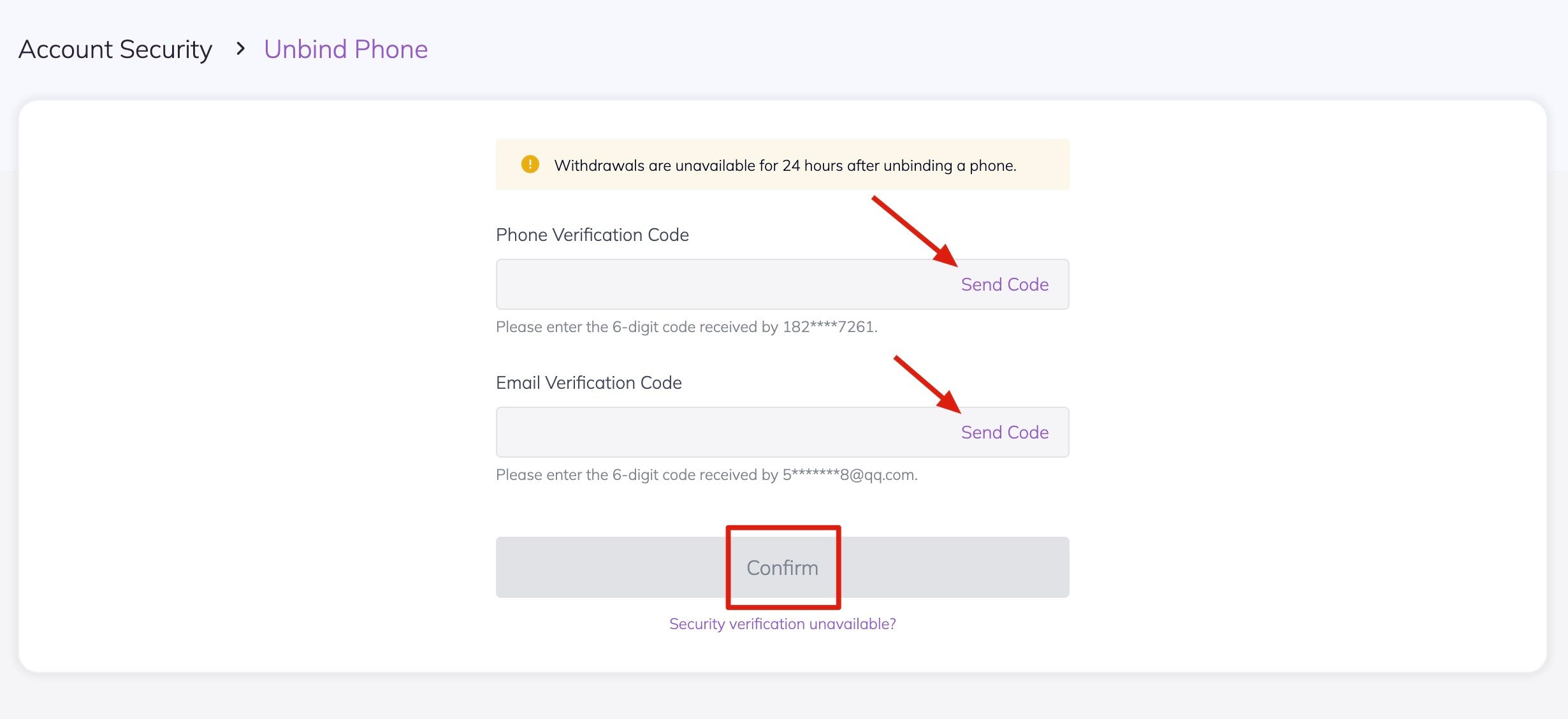1568x719 pixels.
Task: Focus the Phone Verification Code input field
Action: point(720,284)
